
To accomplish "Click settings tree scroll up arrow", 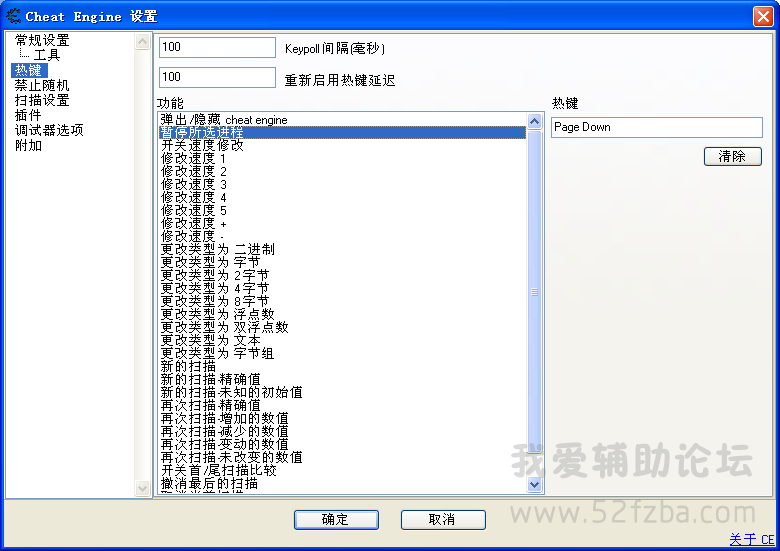I will (142, 41).
